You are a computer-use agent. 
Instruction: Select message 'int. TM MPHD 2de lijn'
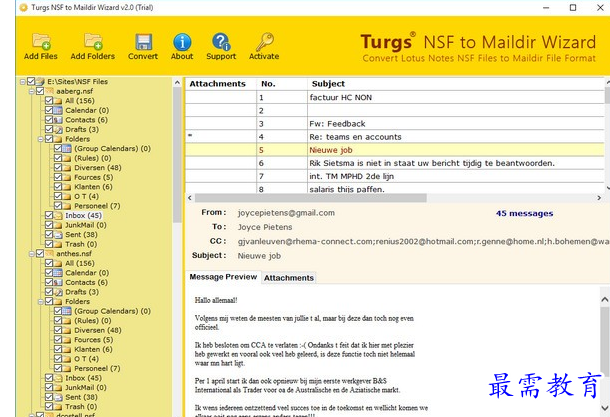[395, 176]
